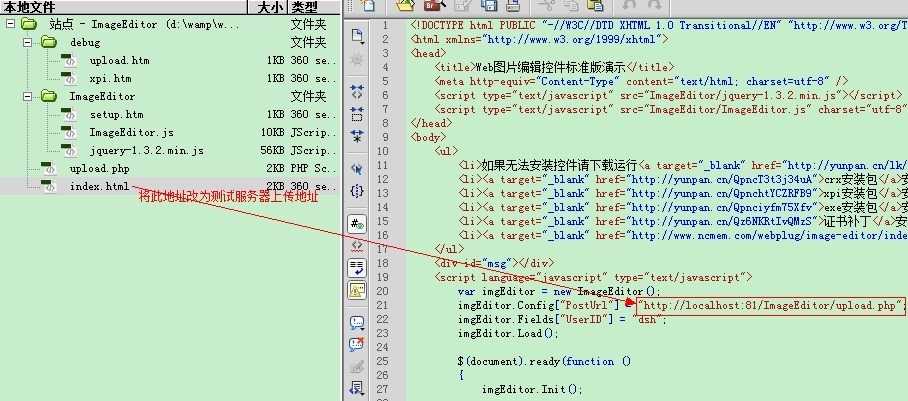Click line number 9 in the gutter

385,137
